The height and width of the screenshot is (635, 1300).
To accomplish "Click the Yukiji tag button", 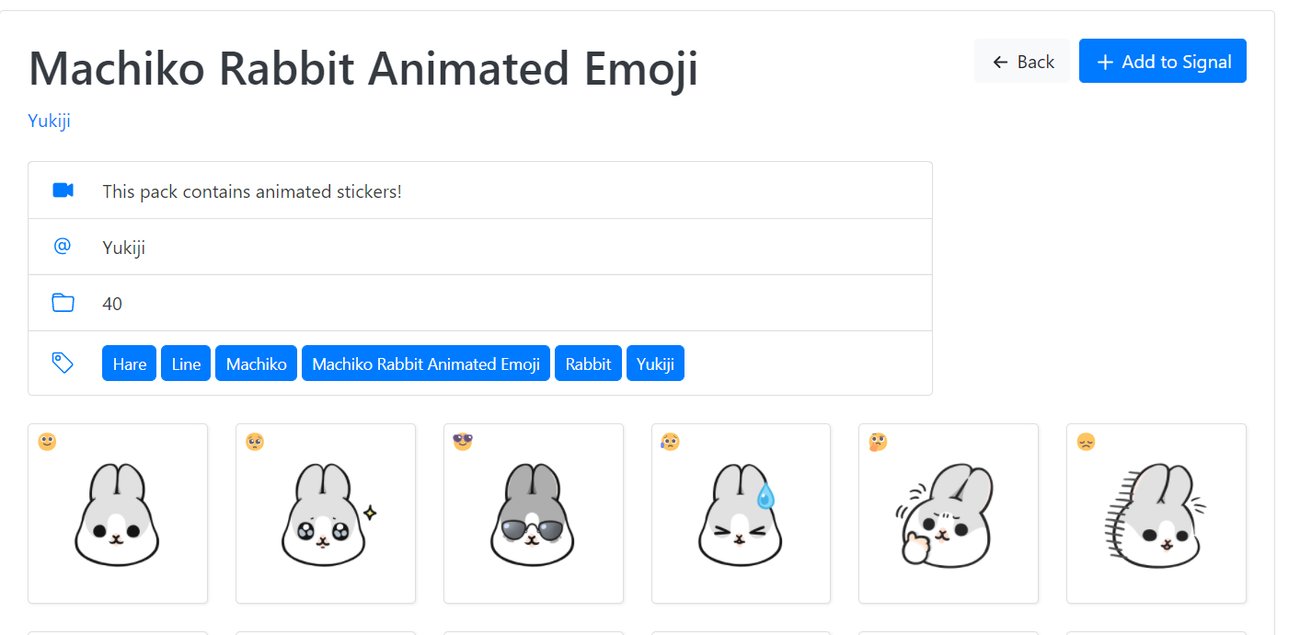I will point(655,364).
